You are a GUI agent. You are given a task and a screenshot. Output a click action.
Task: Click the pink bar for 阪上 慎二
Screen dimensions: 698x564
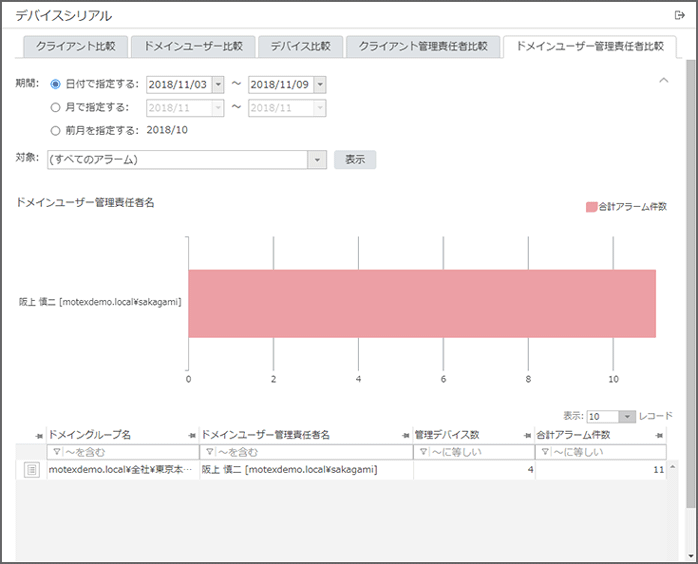(x=422, y=303)
